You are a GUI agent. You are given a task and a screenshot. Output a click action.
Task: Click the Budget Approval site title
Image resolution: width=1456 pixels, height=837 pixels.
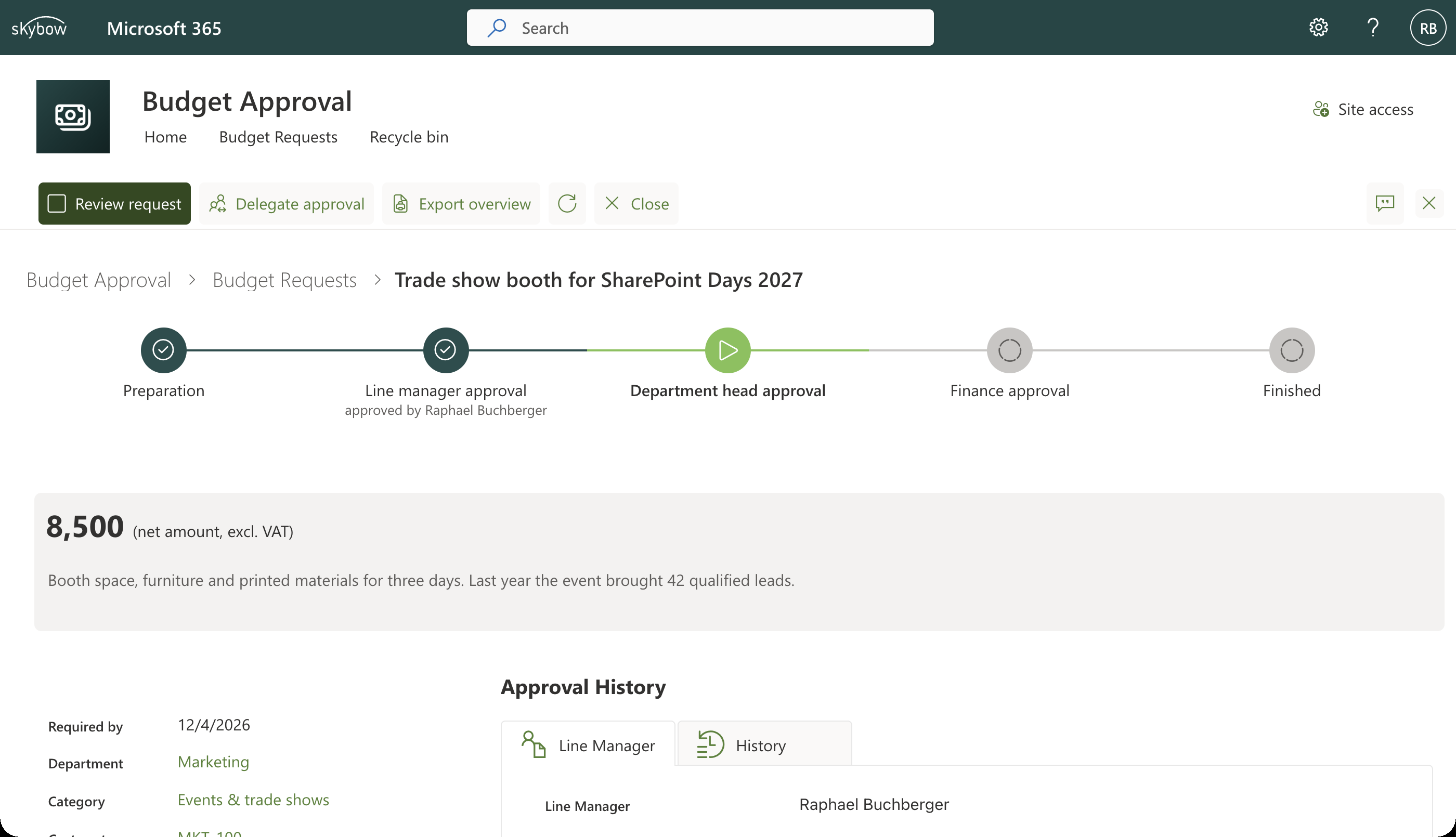pyautogui.click(x=247, y=101)
